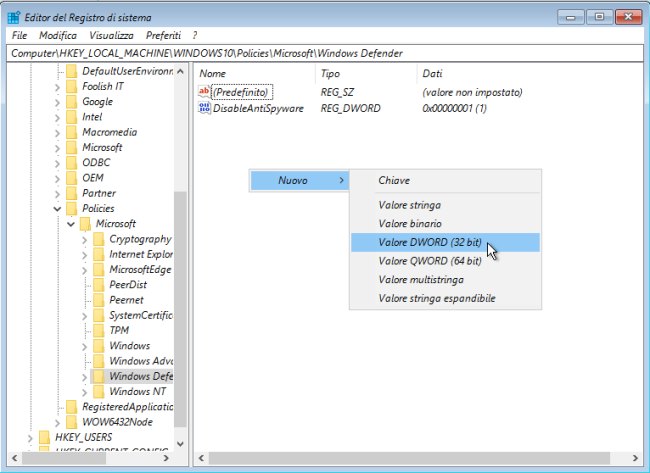
Task: Click the Nome column header
Action: point(255,73)
